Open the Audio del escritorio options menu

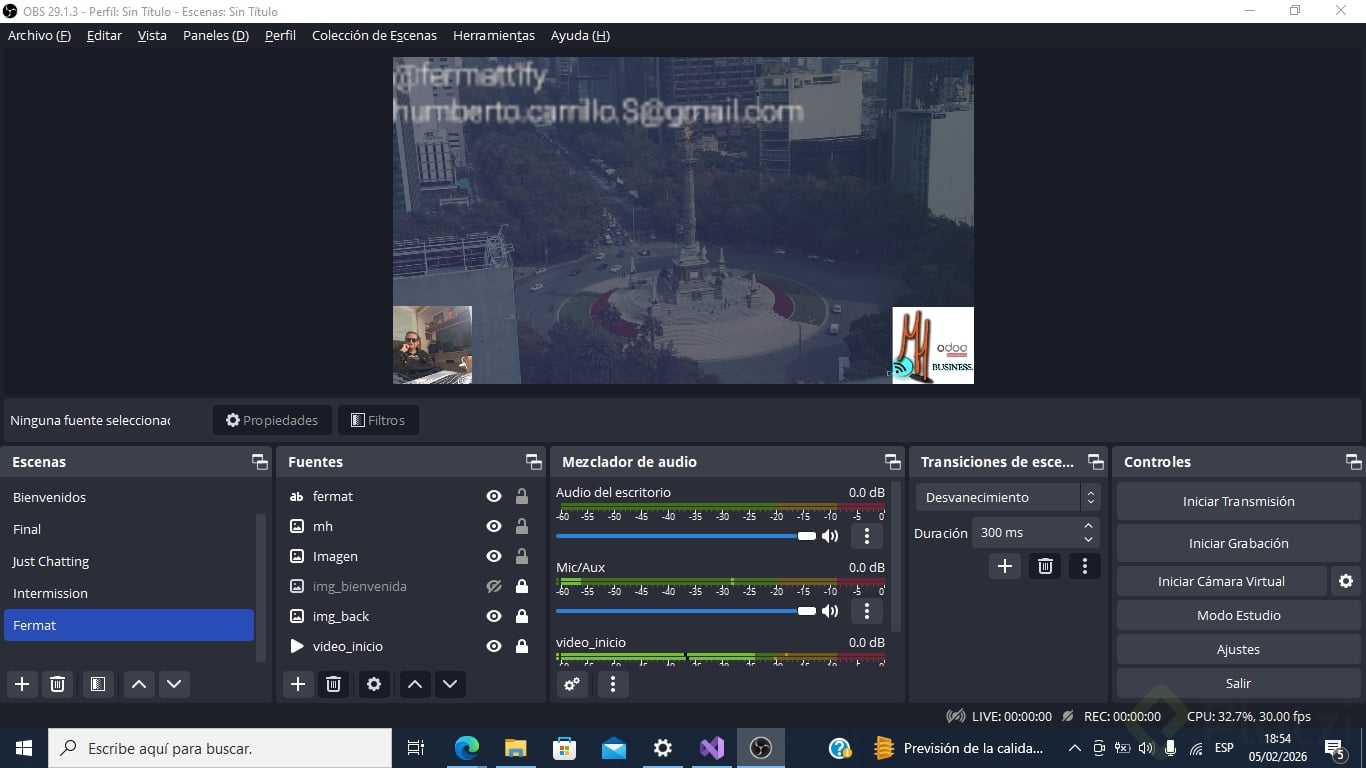pos(867,536)
